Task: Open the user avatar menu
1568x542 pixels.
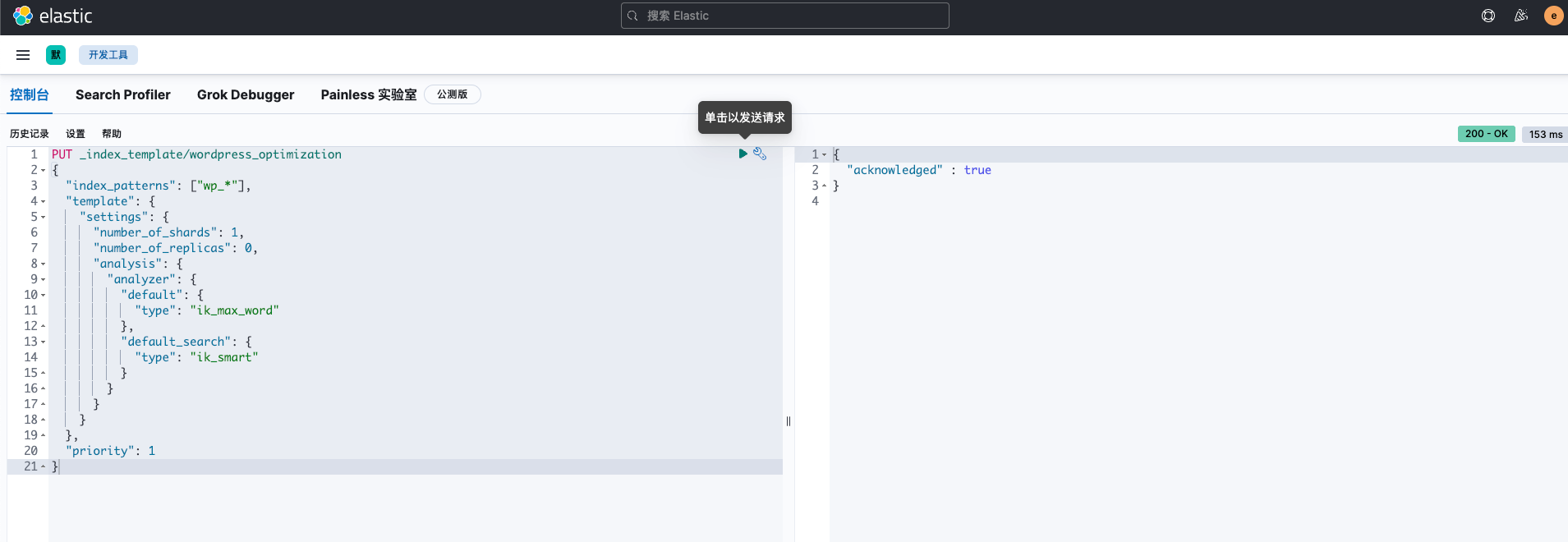Action: coord(1553,16)
